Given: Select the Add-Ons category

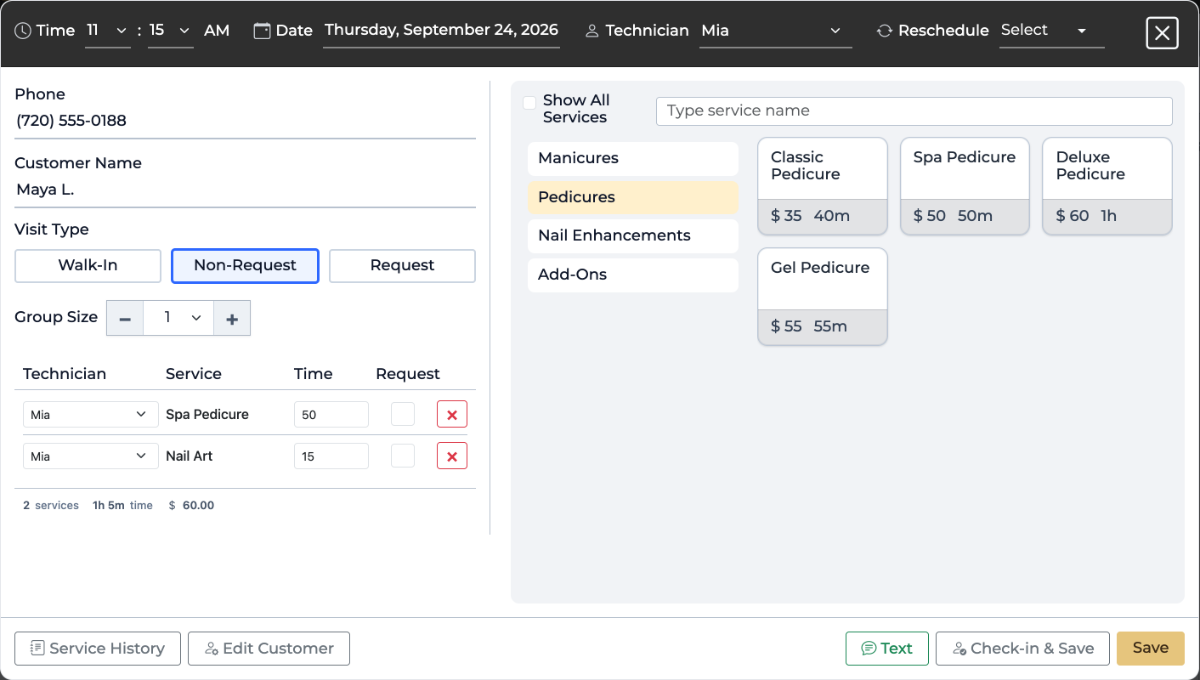Looking at the screenshot, I should 633,275.
